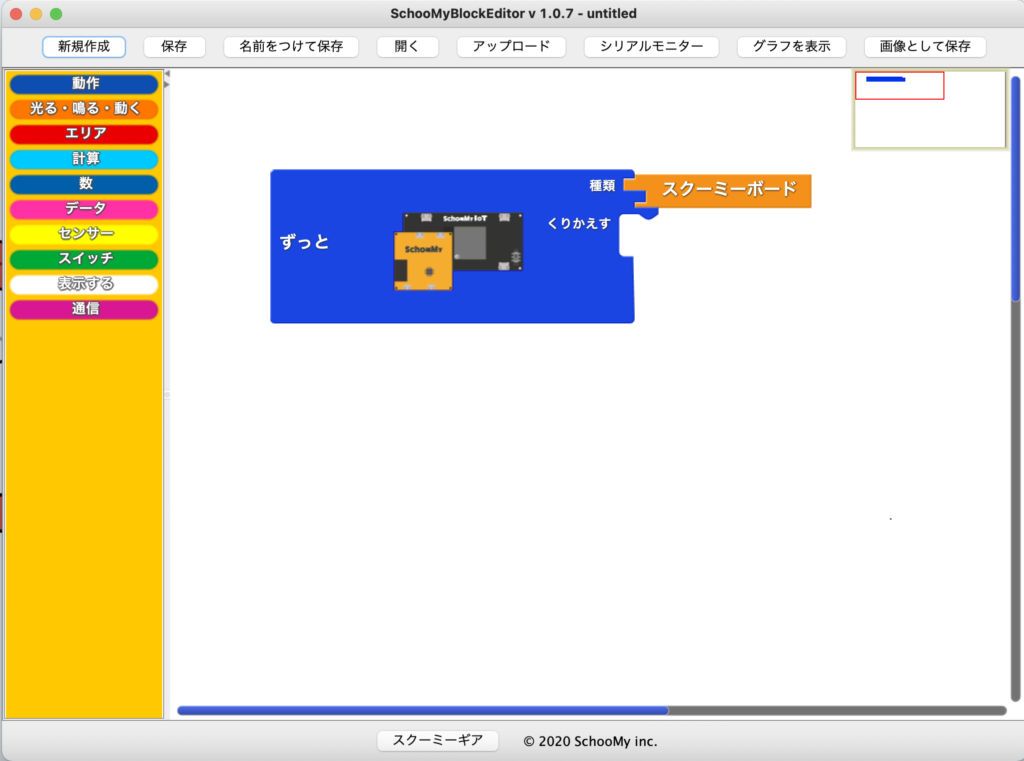Select the 光る・鳴る・動く category
The height and width of the screenshot is (761, 1024).
(84, 108)
